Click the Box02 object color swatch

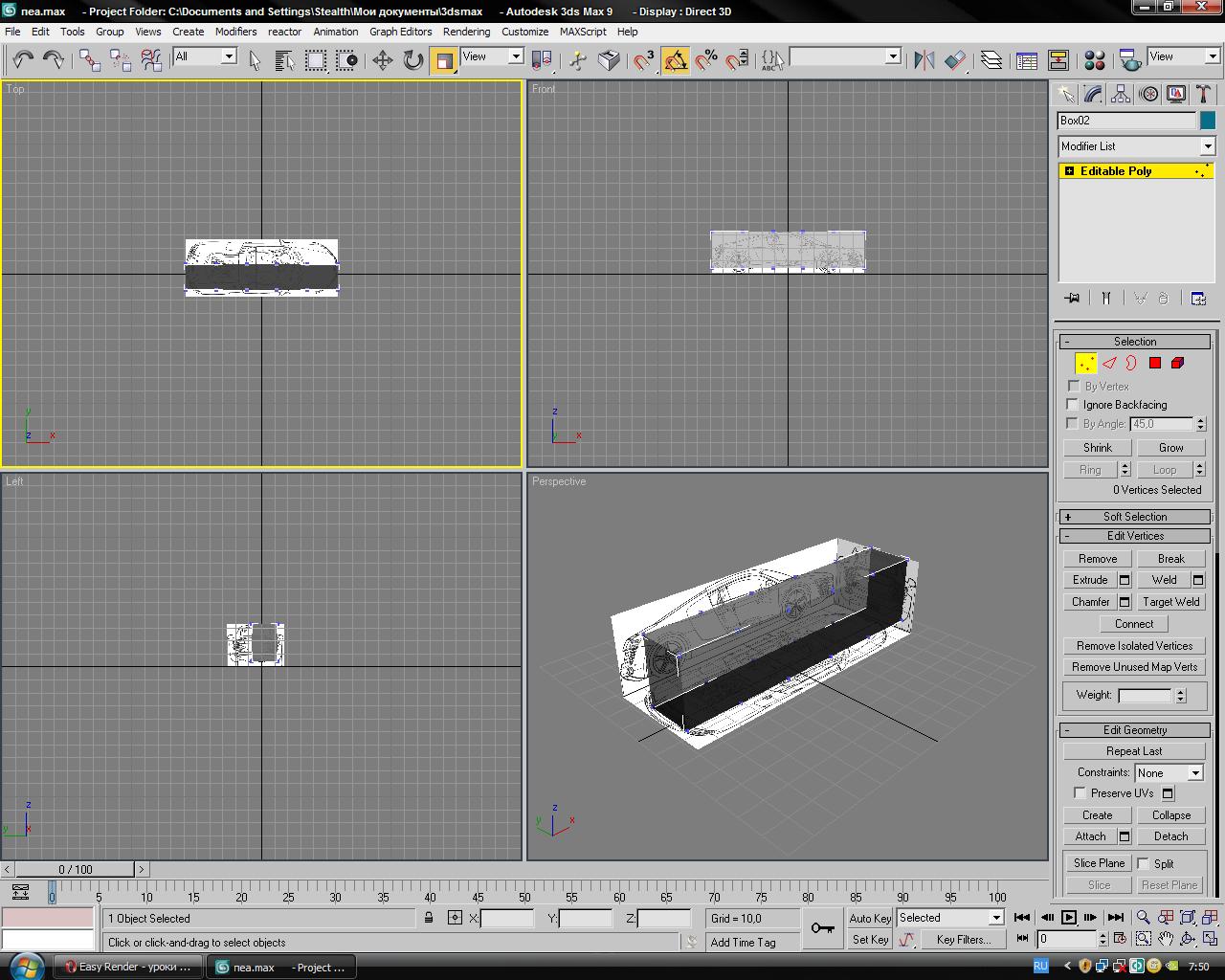pos(1208,121)
